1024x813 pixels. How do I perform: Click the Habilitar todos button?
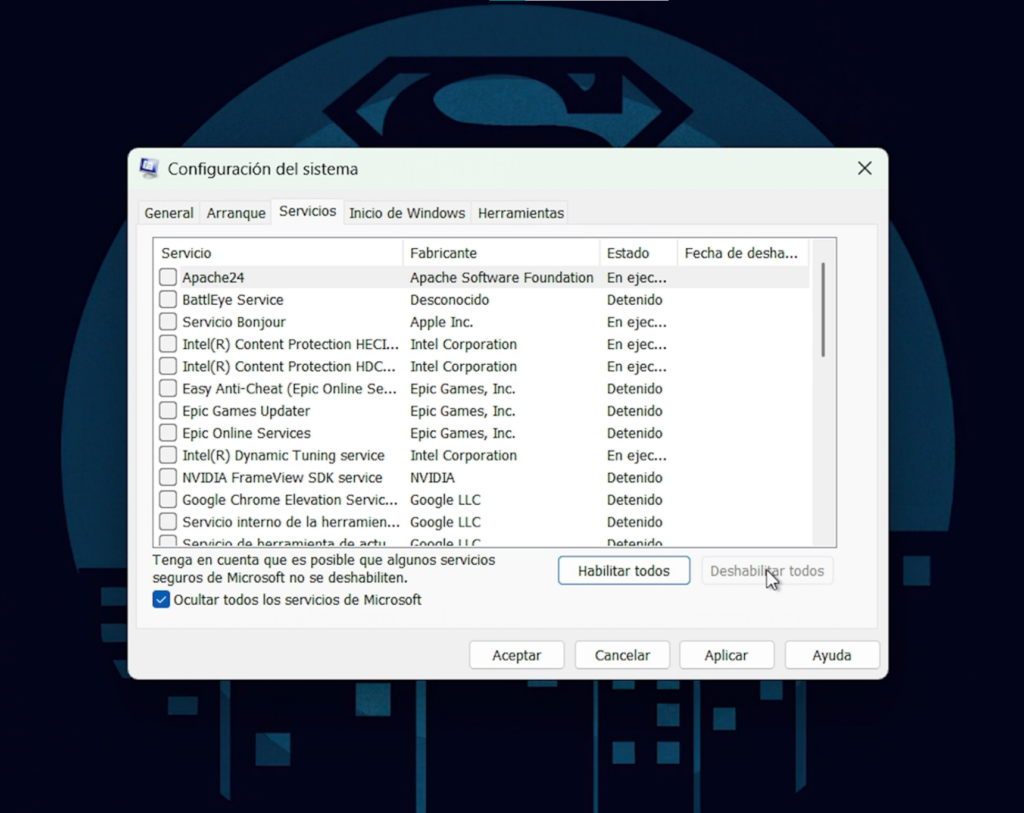[623, 570]
